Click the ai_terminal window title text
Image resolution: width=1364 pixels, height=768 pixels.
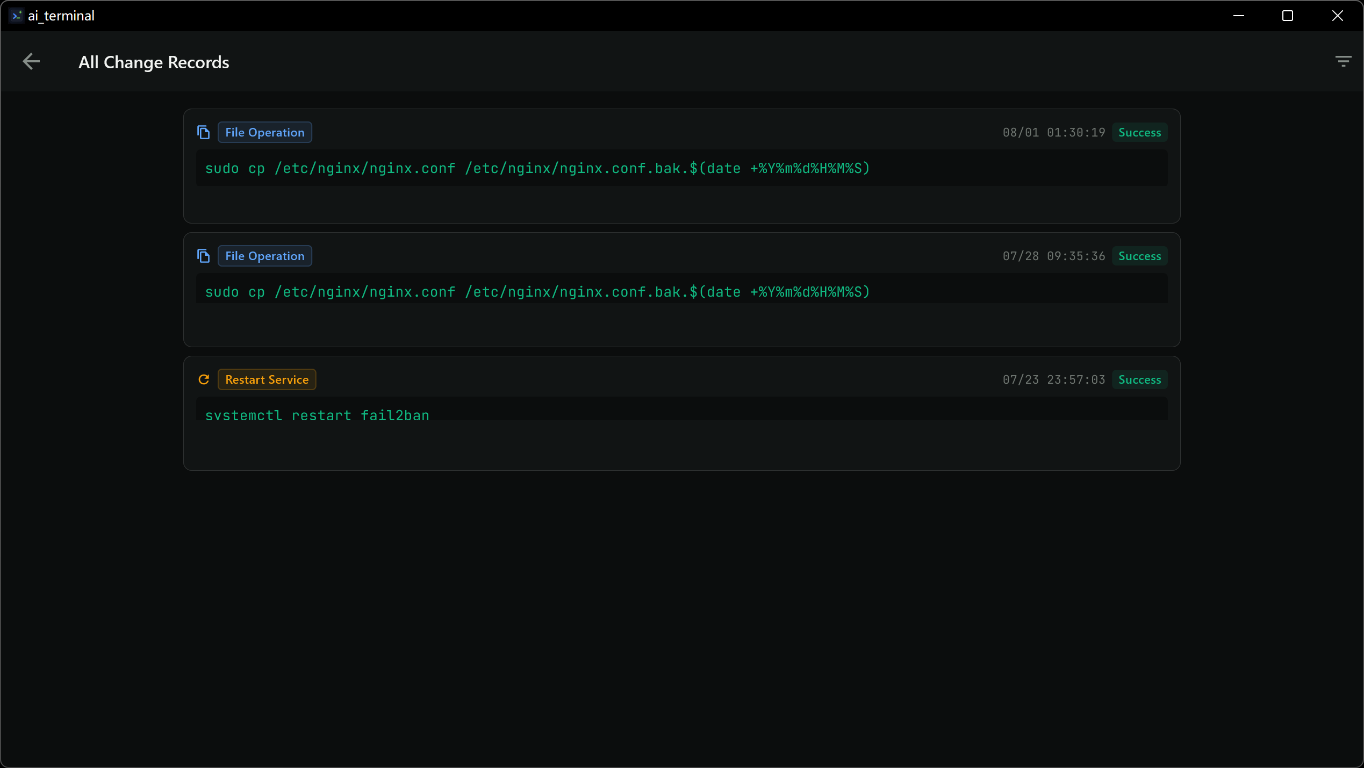(x=61, y=16)
